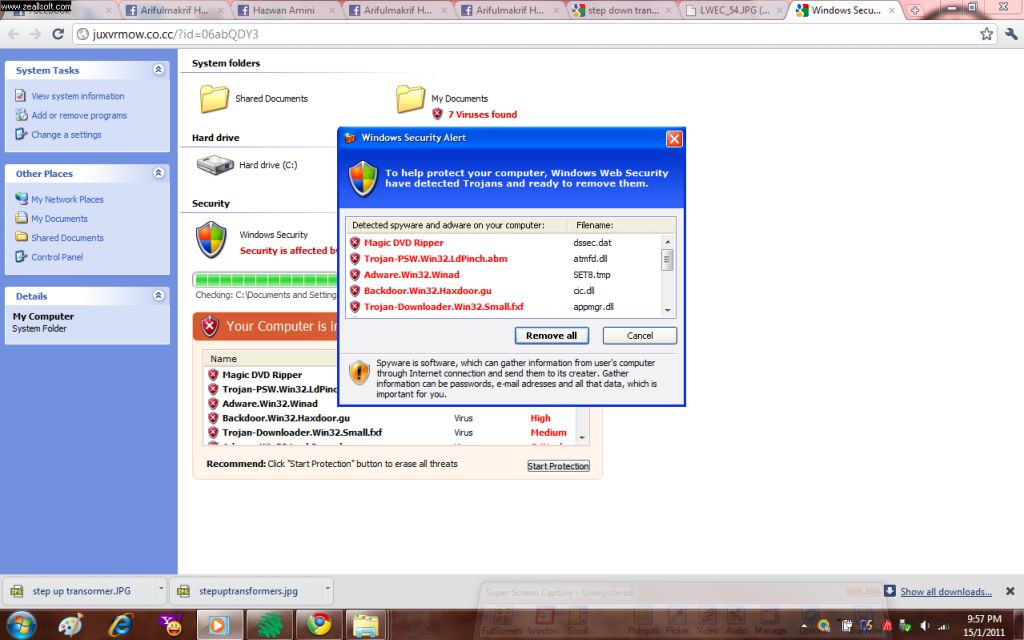Open Windows Explorer folder on taskbar
The width and height of the screenshot is (1024, 640).
(366, 625)
